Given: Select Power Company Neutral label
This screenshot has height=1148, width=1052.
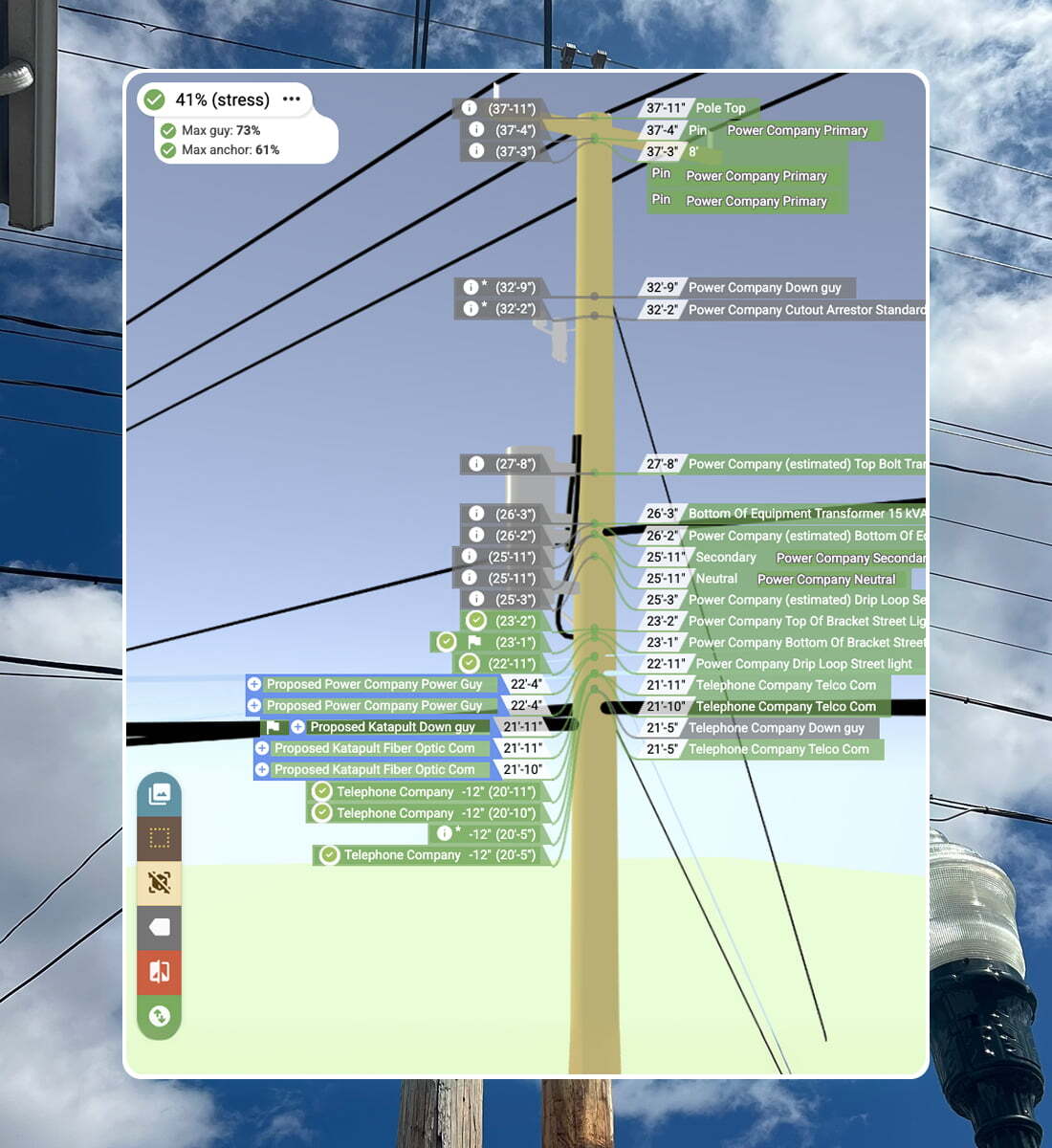Looking at the screenshot, I should (x=826, y=579).
